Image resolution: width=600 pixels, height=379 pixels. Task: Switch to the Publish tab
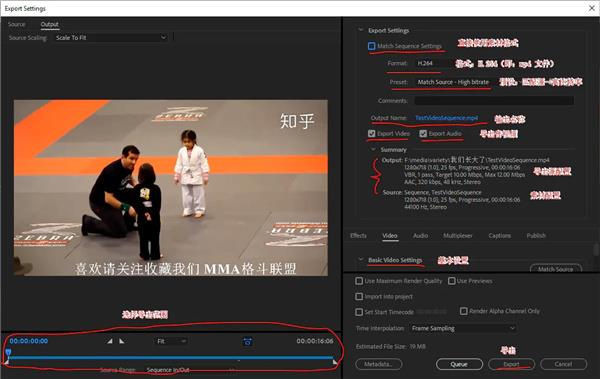(x=536, y=235)
